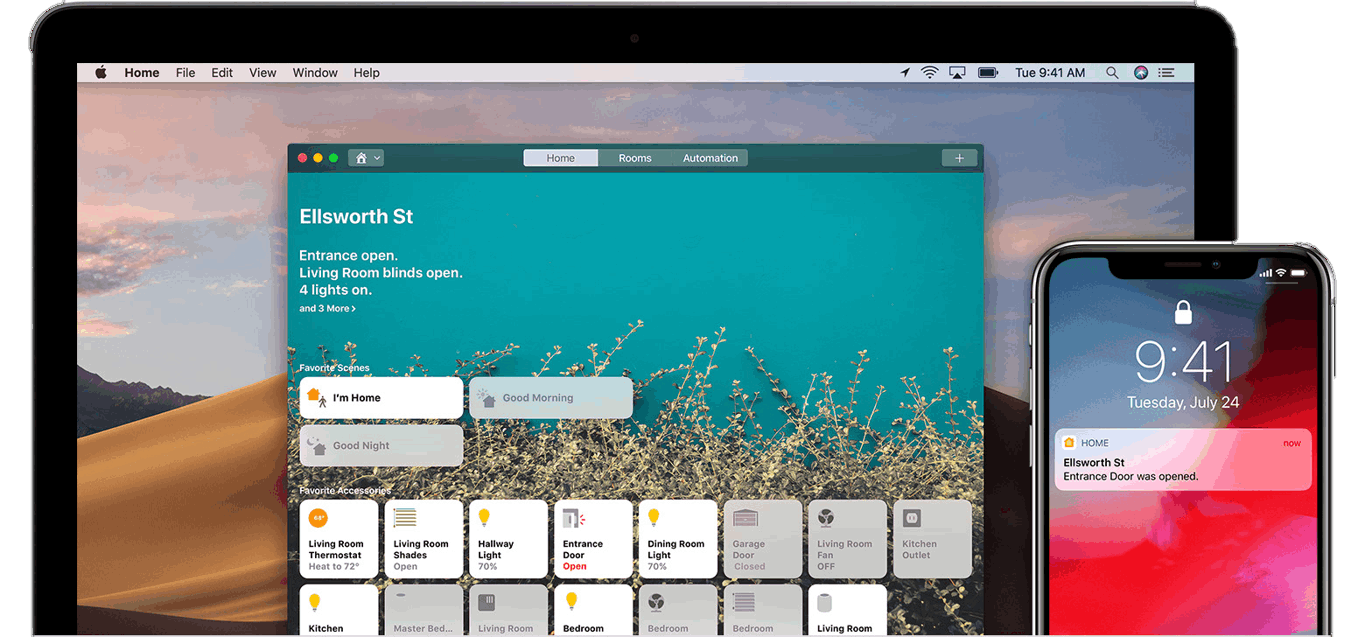Activate the Good Morning scene
This screenshot has width=1365, height=637.
550,398
